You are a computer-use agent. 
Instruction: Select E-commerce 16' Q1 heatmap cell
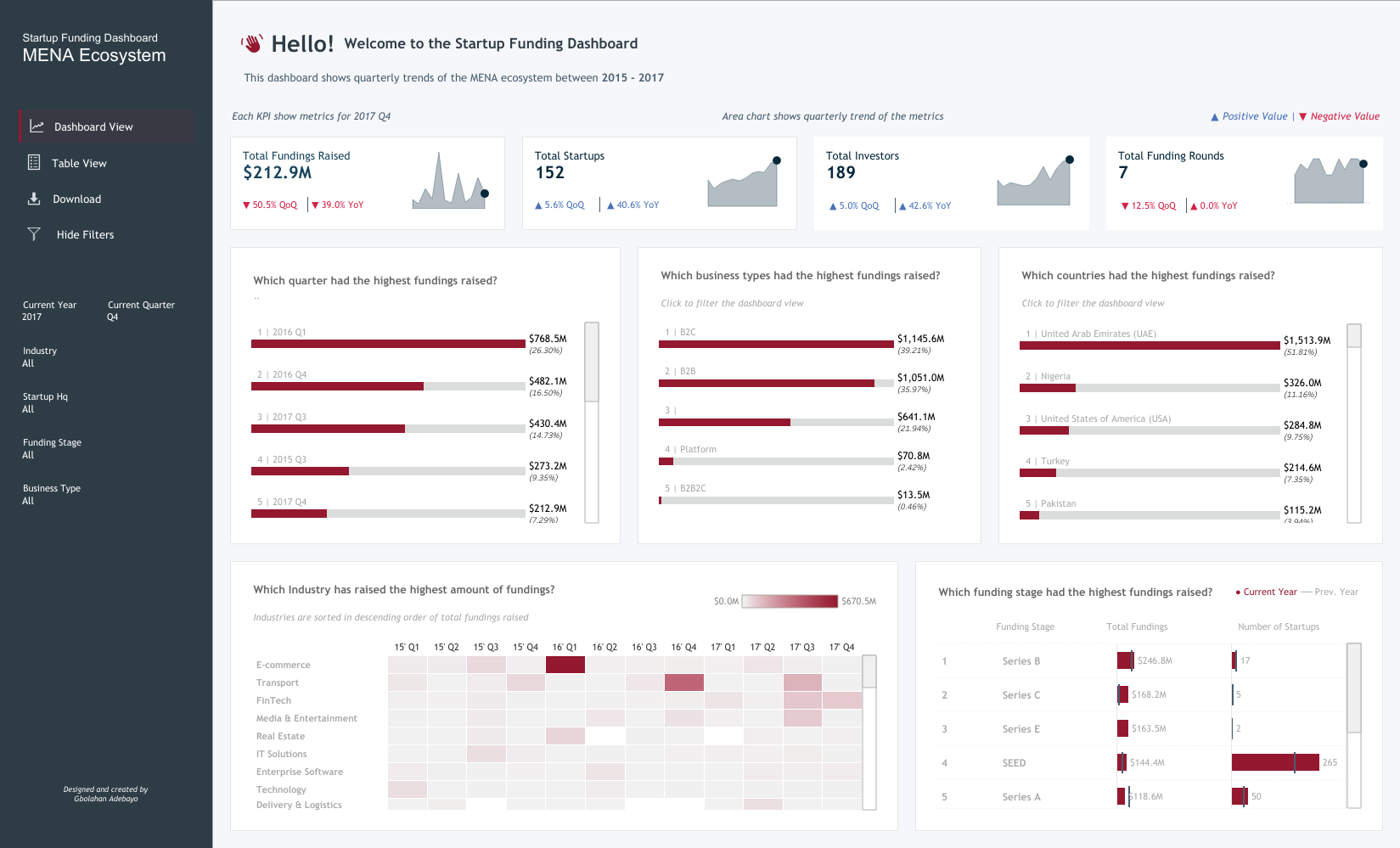coord(565,665)
